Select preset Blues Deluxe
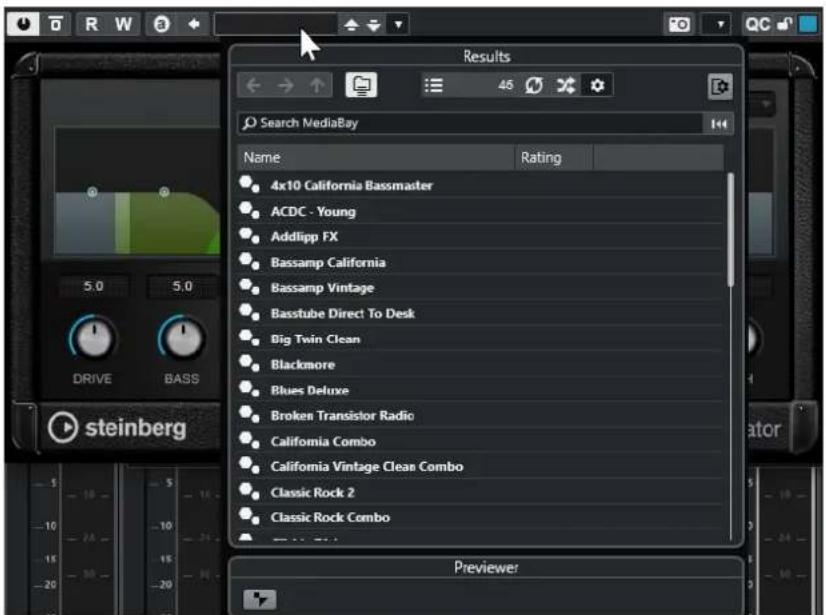The width and height of the screenshot is (826, 615). (481, 390)
